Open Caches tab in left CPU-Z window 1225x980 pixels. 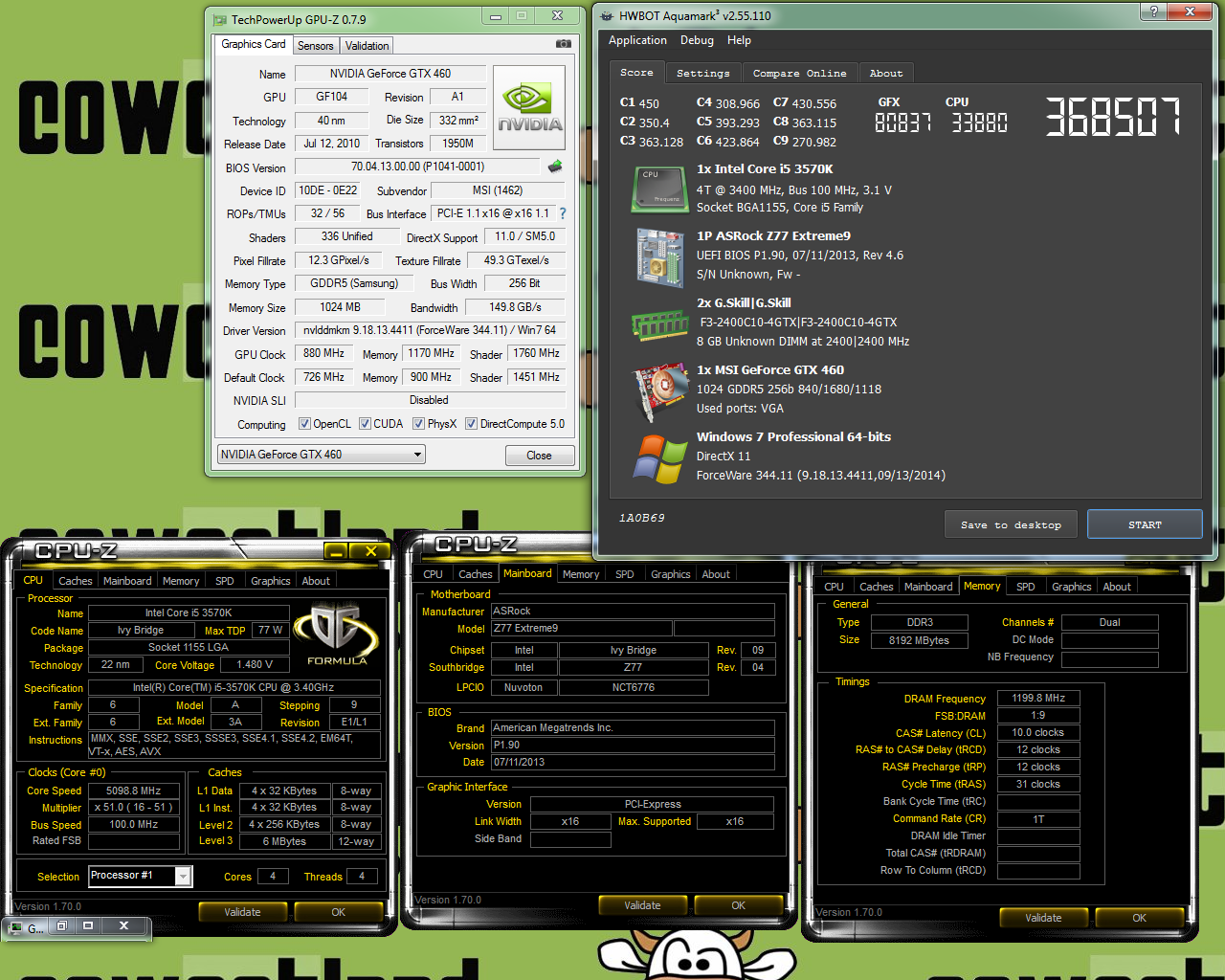76,581
